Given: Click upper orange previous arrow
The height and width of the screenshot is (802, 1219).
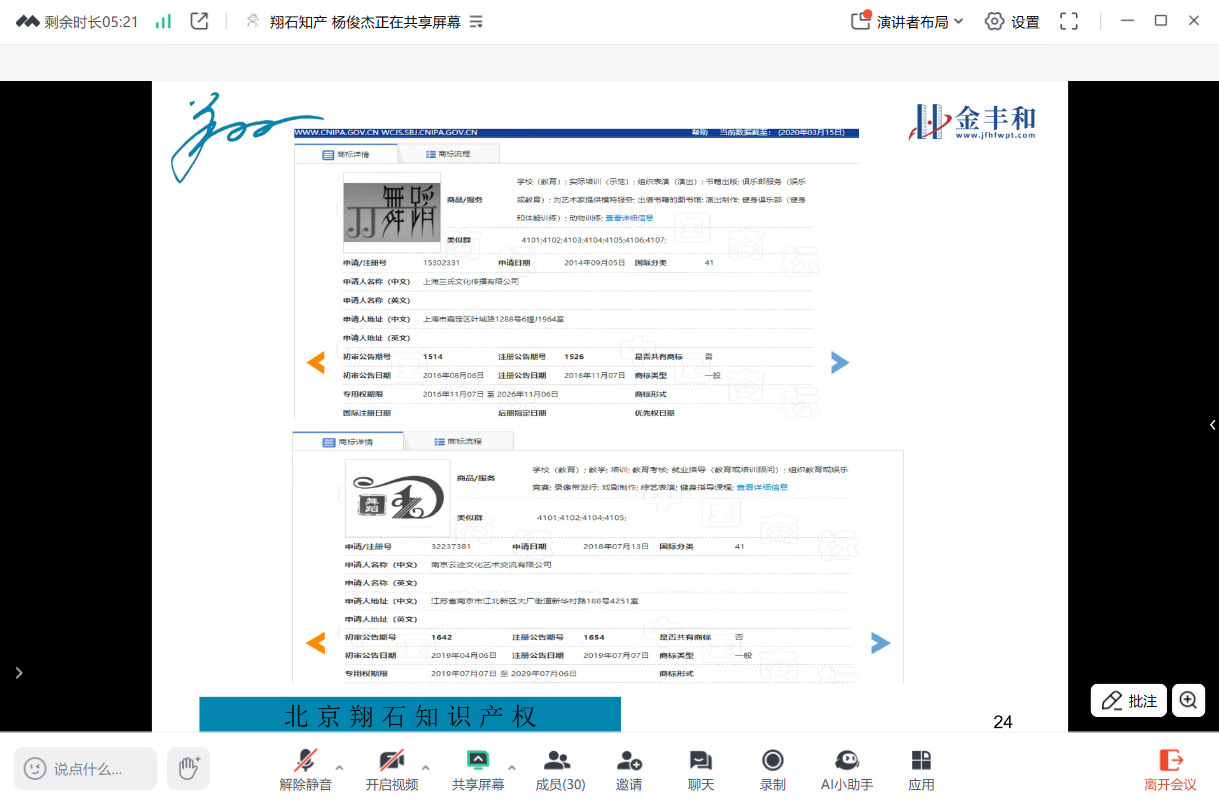Looking at the screenshot, I should pyautogui.click(x=315, y=363).
